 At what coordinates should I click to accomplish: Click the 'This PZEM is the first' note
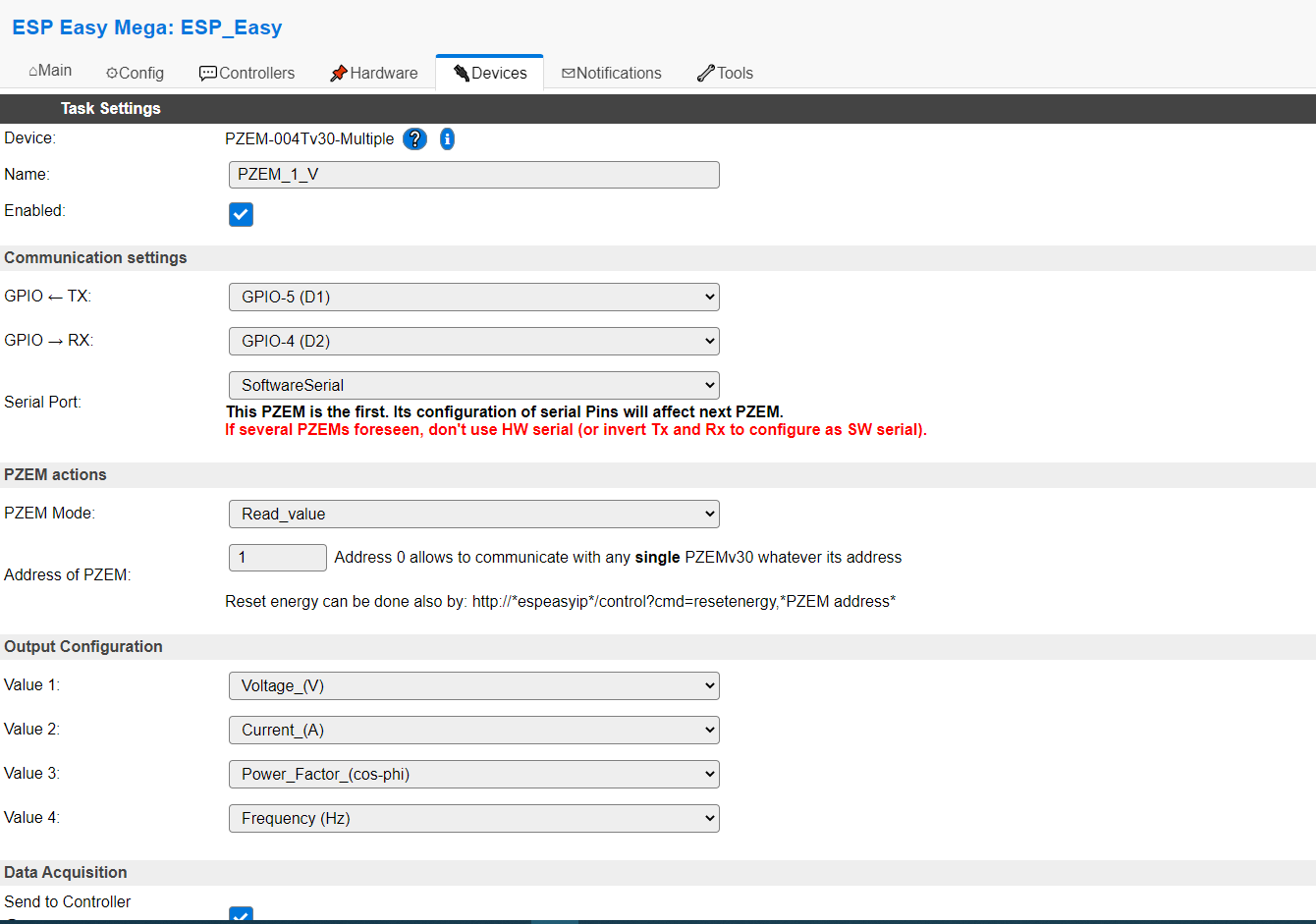click(x=505, y=412)
